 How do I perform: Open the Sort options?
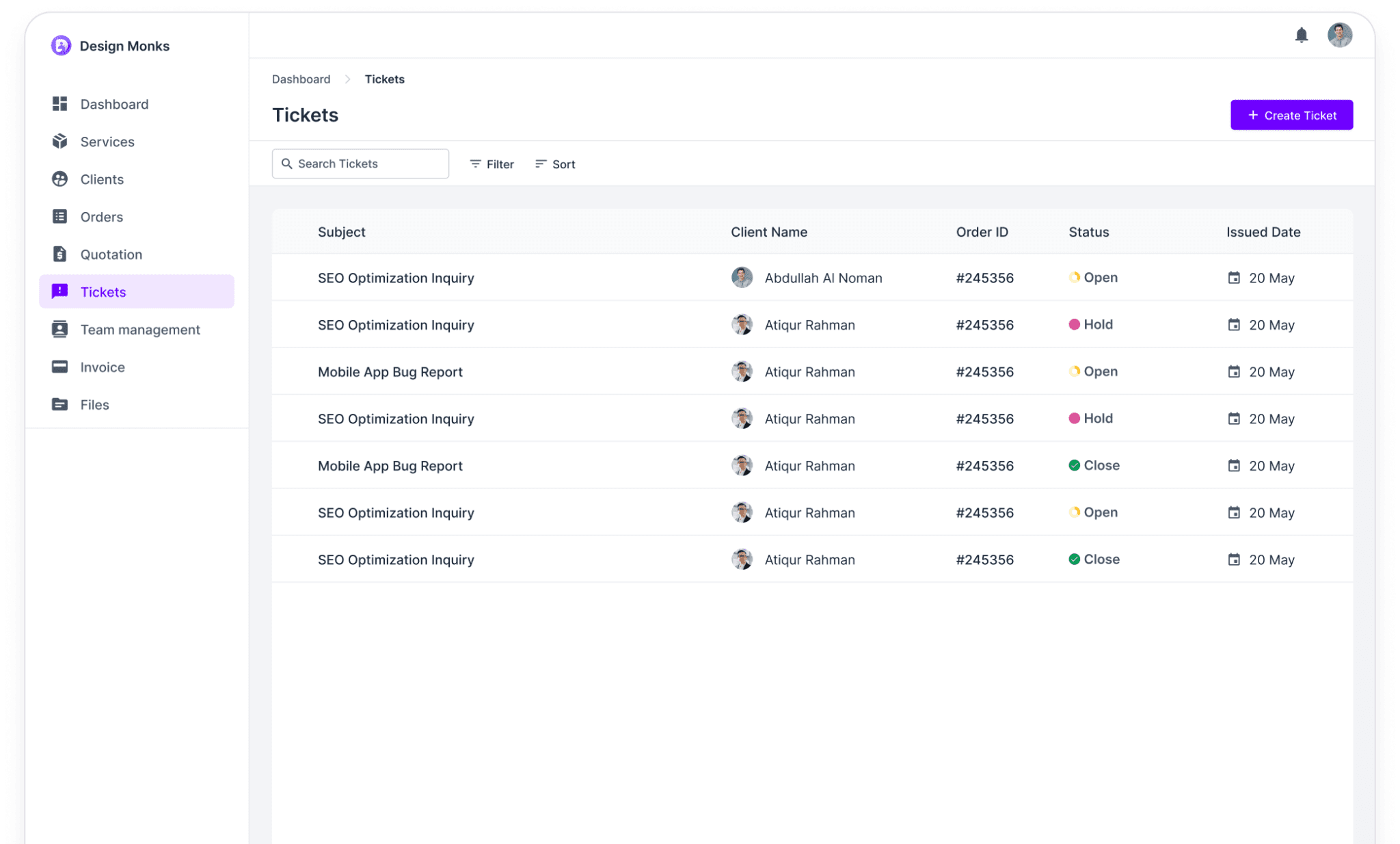tap(555, 164)
